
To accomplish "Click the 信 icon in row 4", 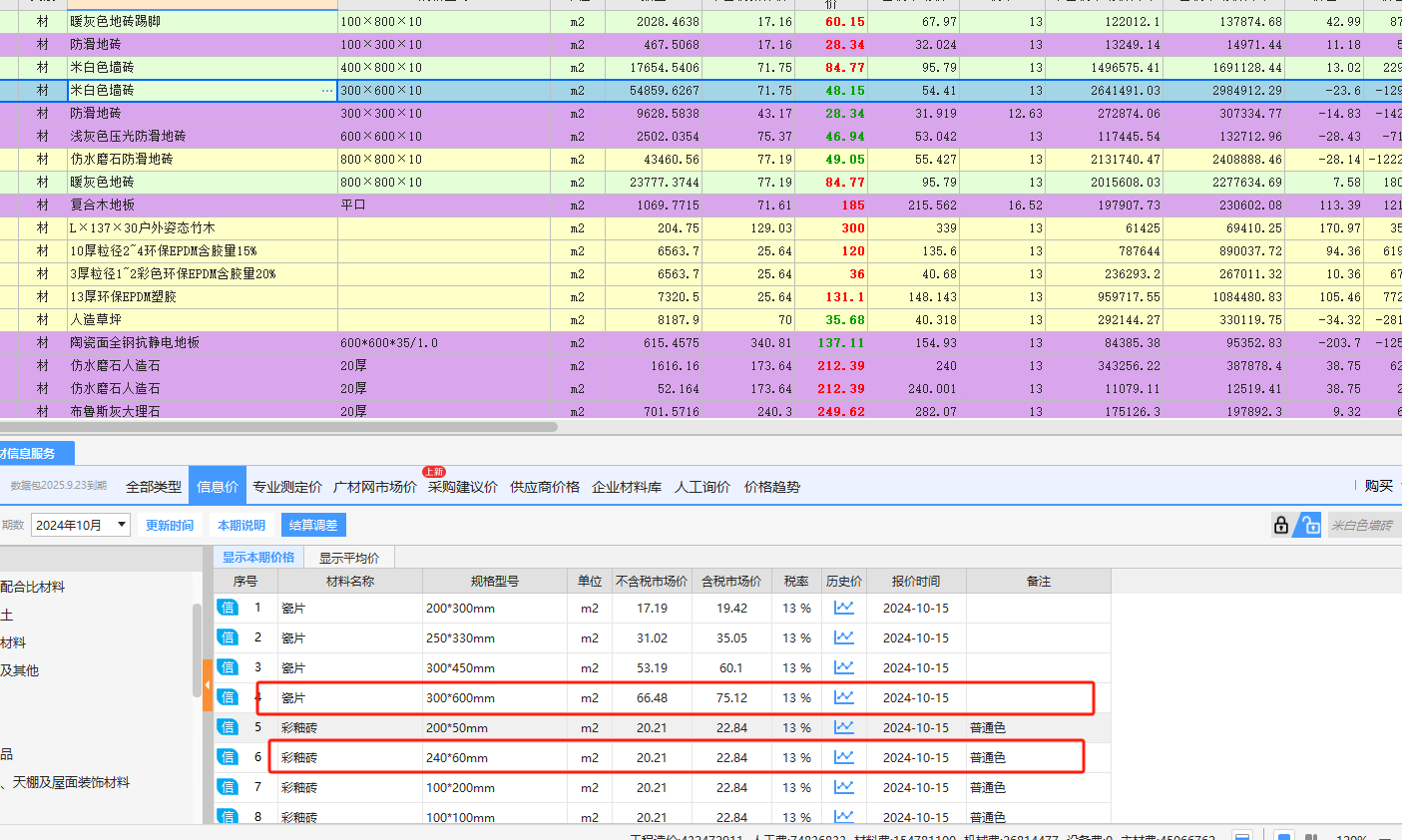I will coord(228,697).
